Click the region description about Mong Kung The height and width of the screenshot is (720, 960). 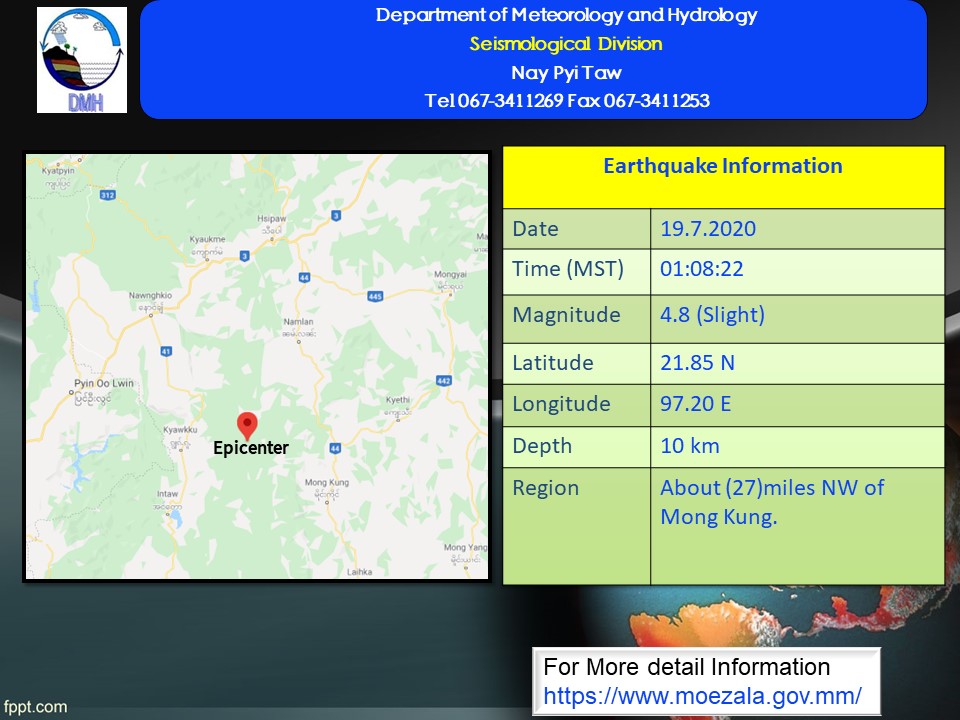[772, 502]
